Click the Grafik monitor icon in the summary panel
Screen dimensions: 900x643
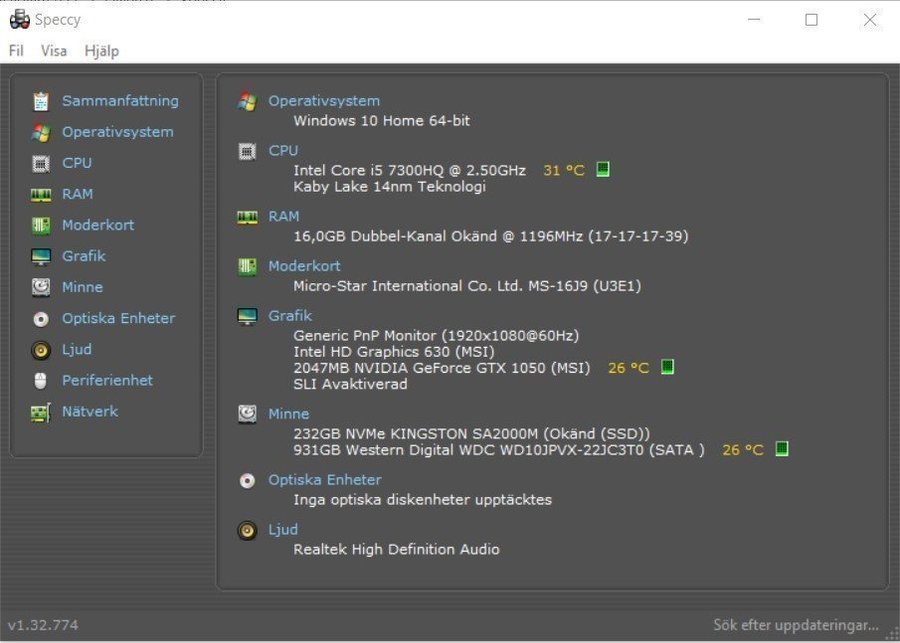pos(247,316)
